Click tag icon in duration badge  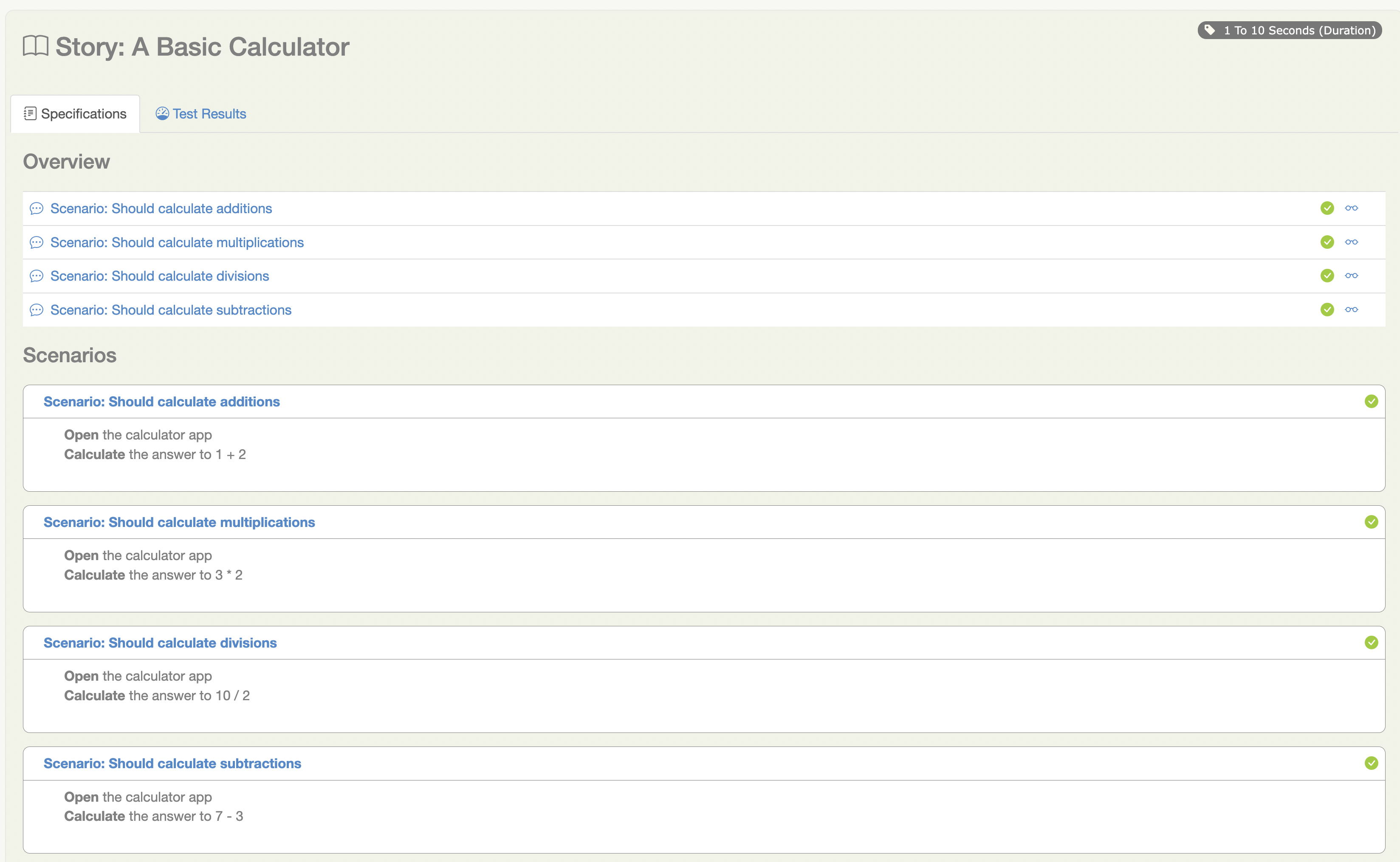click(1209, 30)
